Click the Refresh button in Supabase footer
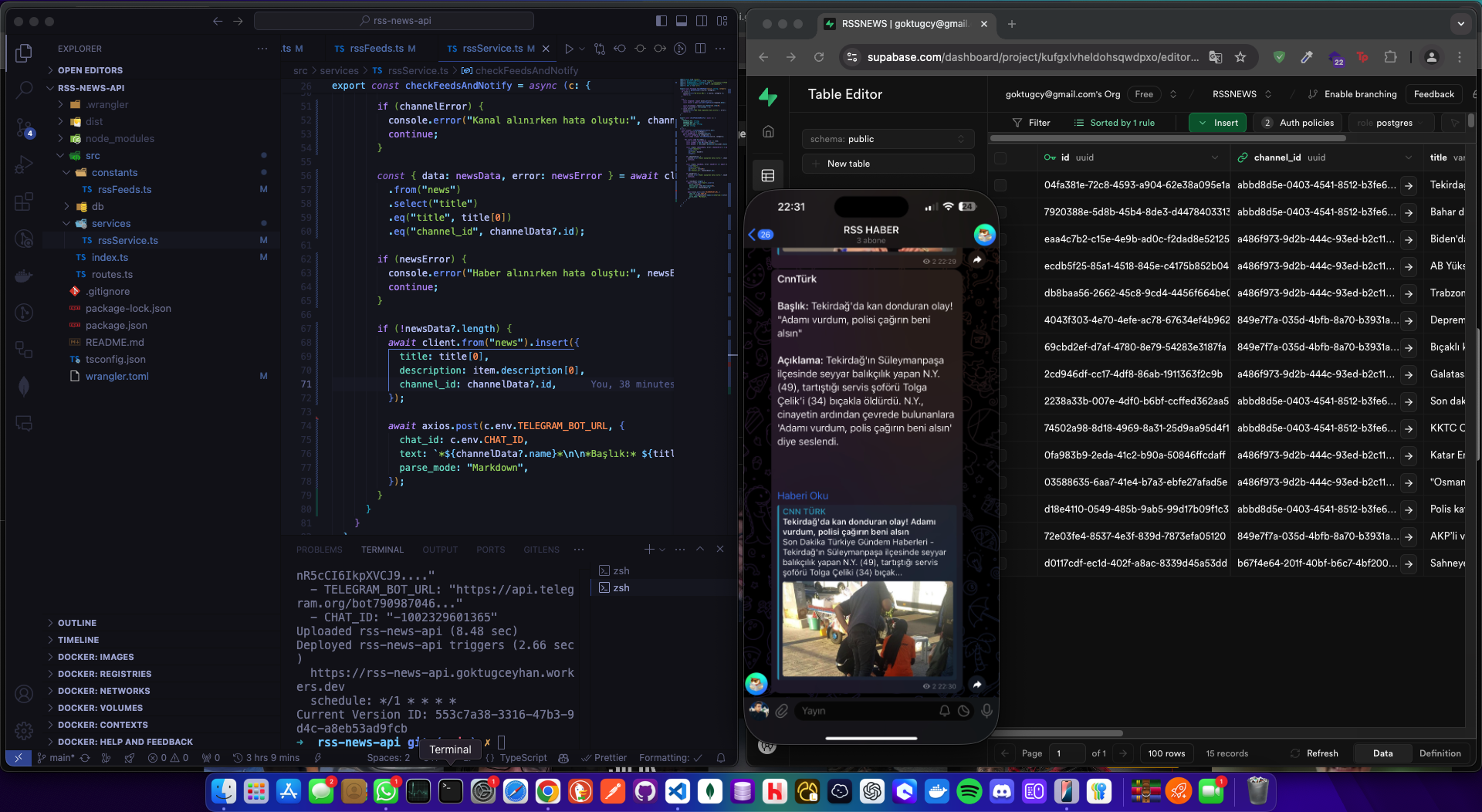 (1315, 753)
